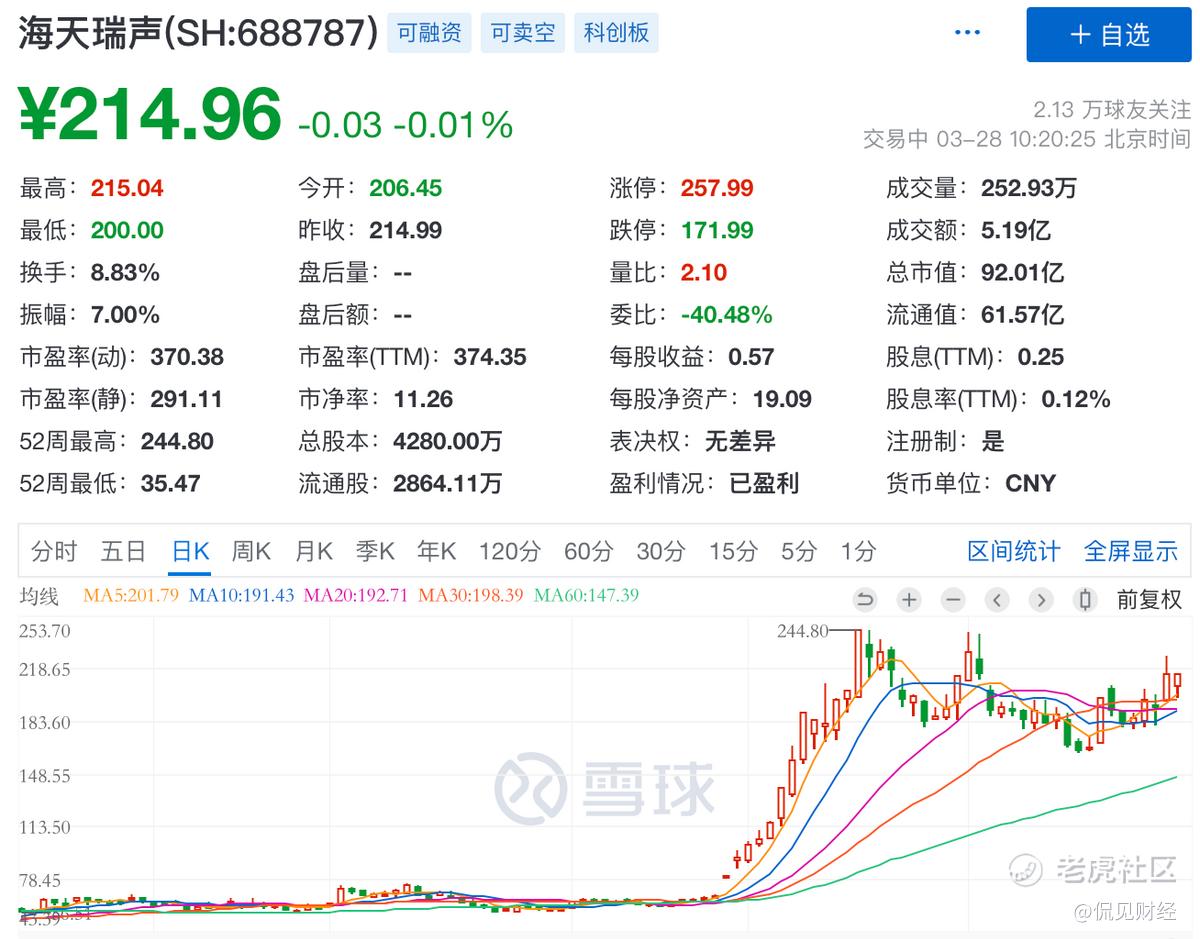This screenshot has width=1200, height=939.
Task: Click the 244.80 high marker on chart
Action: 803,630
